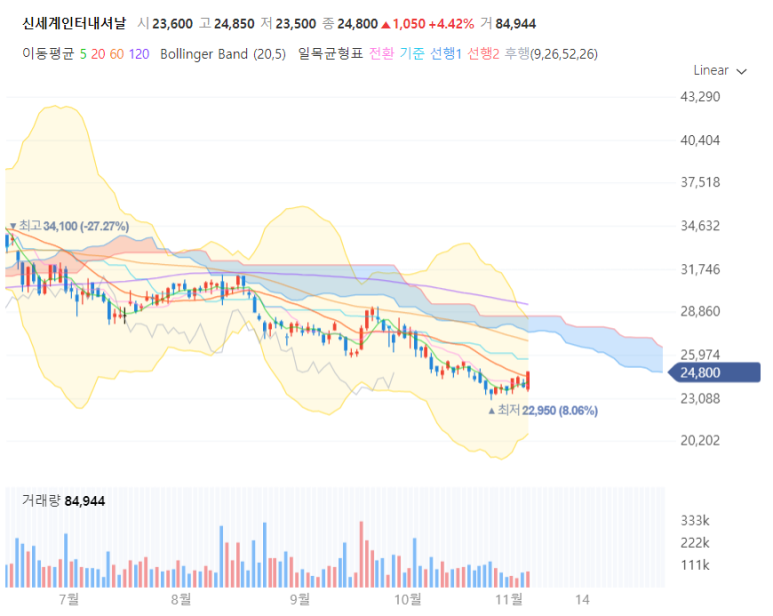Click the low price 23,500 in header
The height and width of the screenshot is (616, 773).
pyautogui.click(x=296, y=24)
